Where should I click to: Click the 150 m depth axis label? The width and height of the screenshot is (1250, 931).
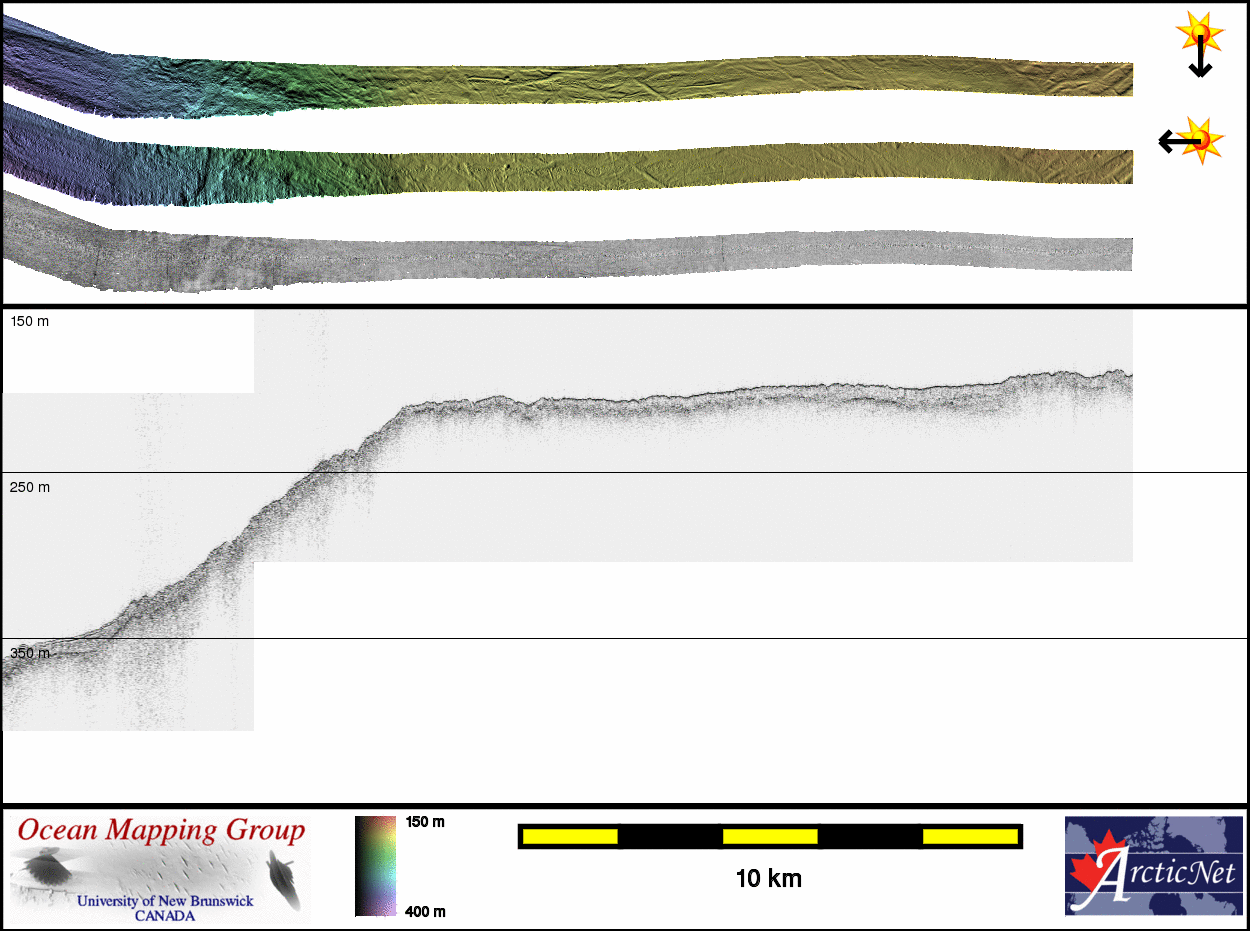click(x=30, y=321)
